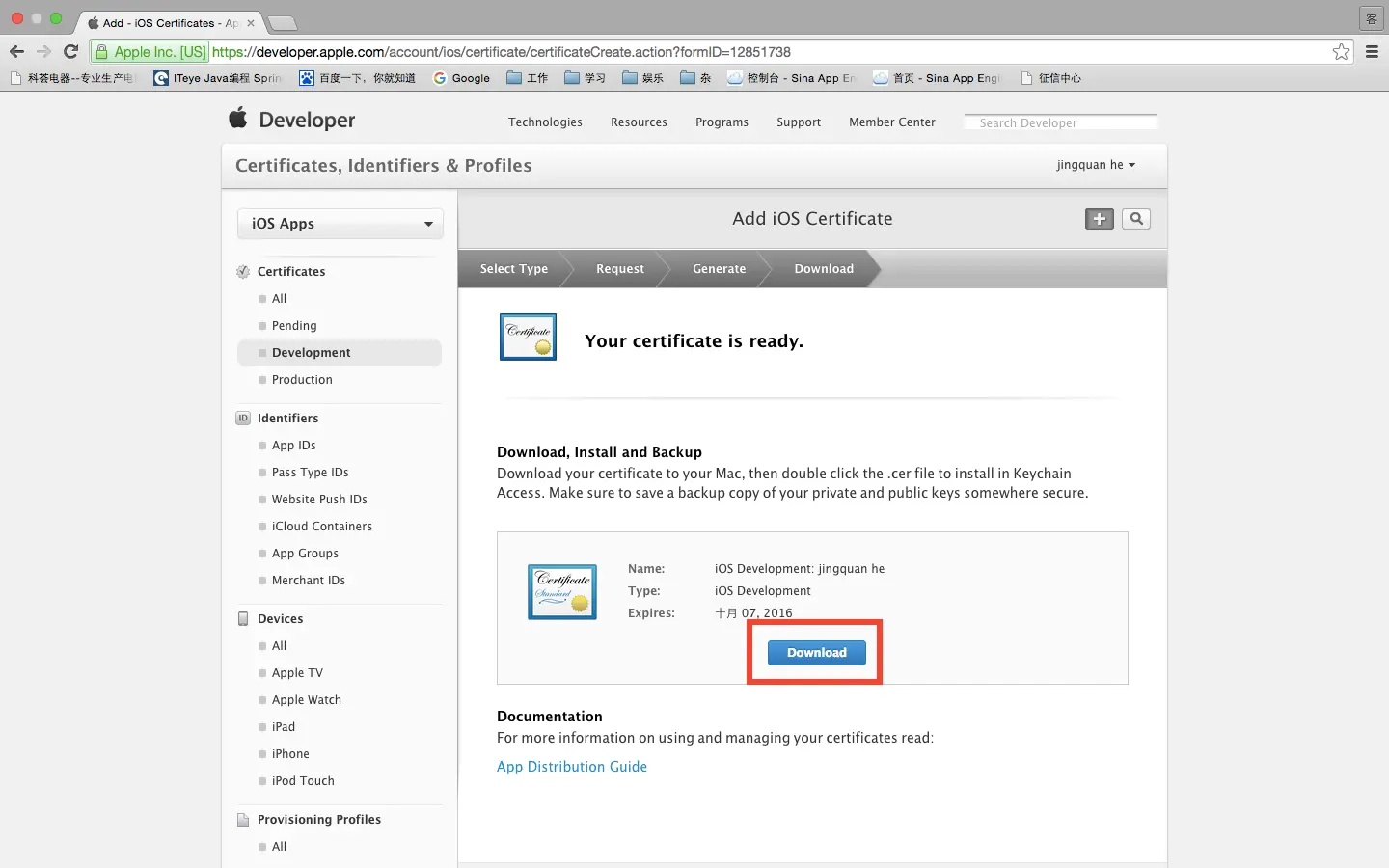The width and height of the screenshot is (1389, 868).
Task: Select the Select Type step
Action: [x=514, y=269]
